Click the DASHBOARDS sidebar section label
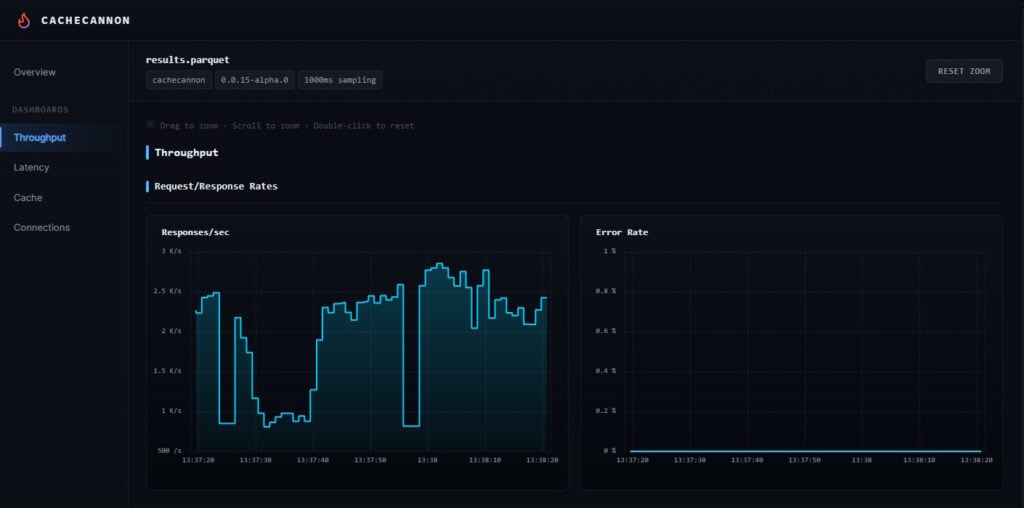The width and height of the screenshot is (1024, 508). click(40, 110)
